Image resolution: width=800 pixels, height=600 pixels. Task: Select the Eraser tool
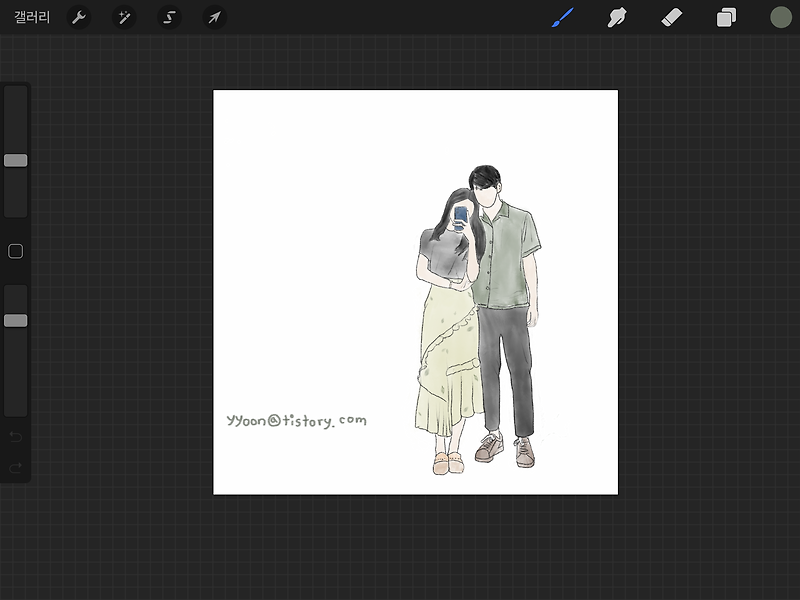[671, 17]
